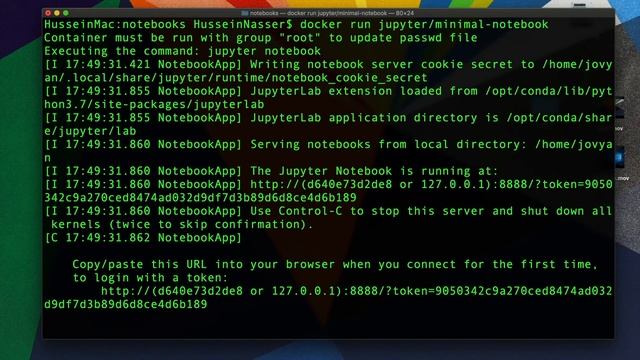Click "kernels (twice to skip confirmation)."

[182, 224]
